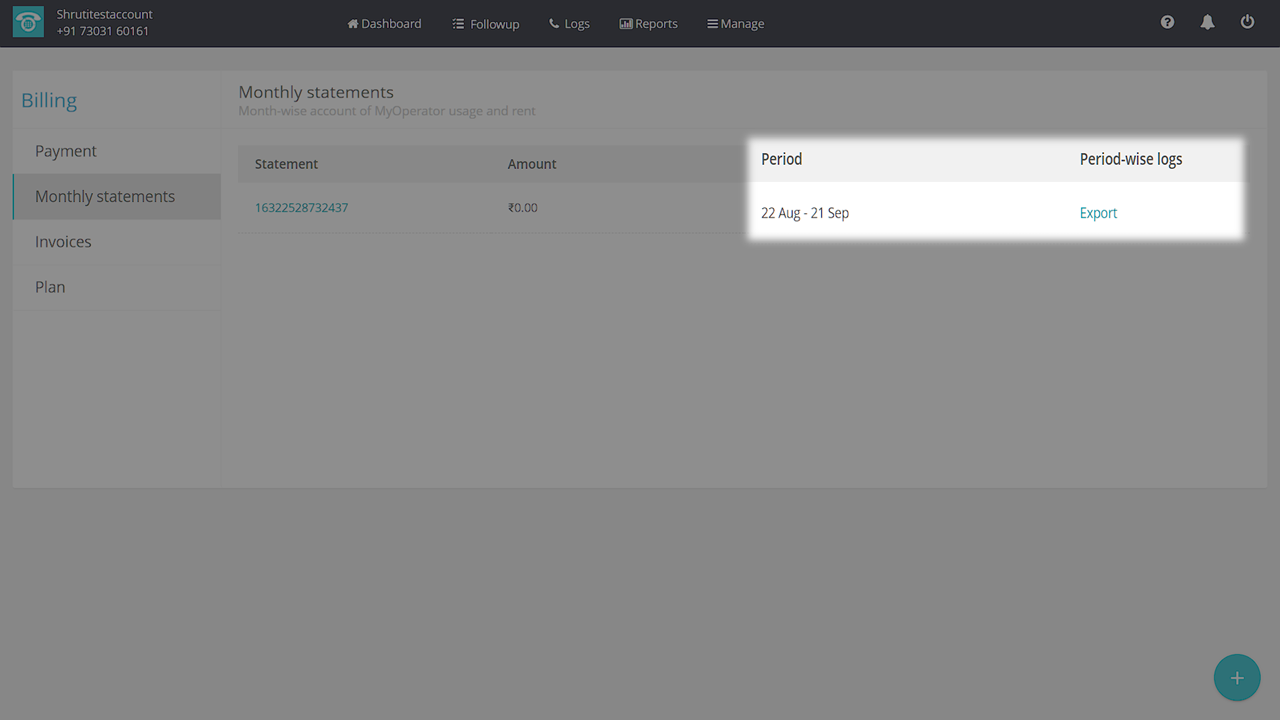Select Monthly statements in the sidebar
Screen dimensions: 1280x720
105,196
